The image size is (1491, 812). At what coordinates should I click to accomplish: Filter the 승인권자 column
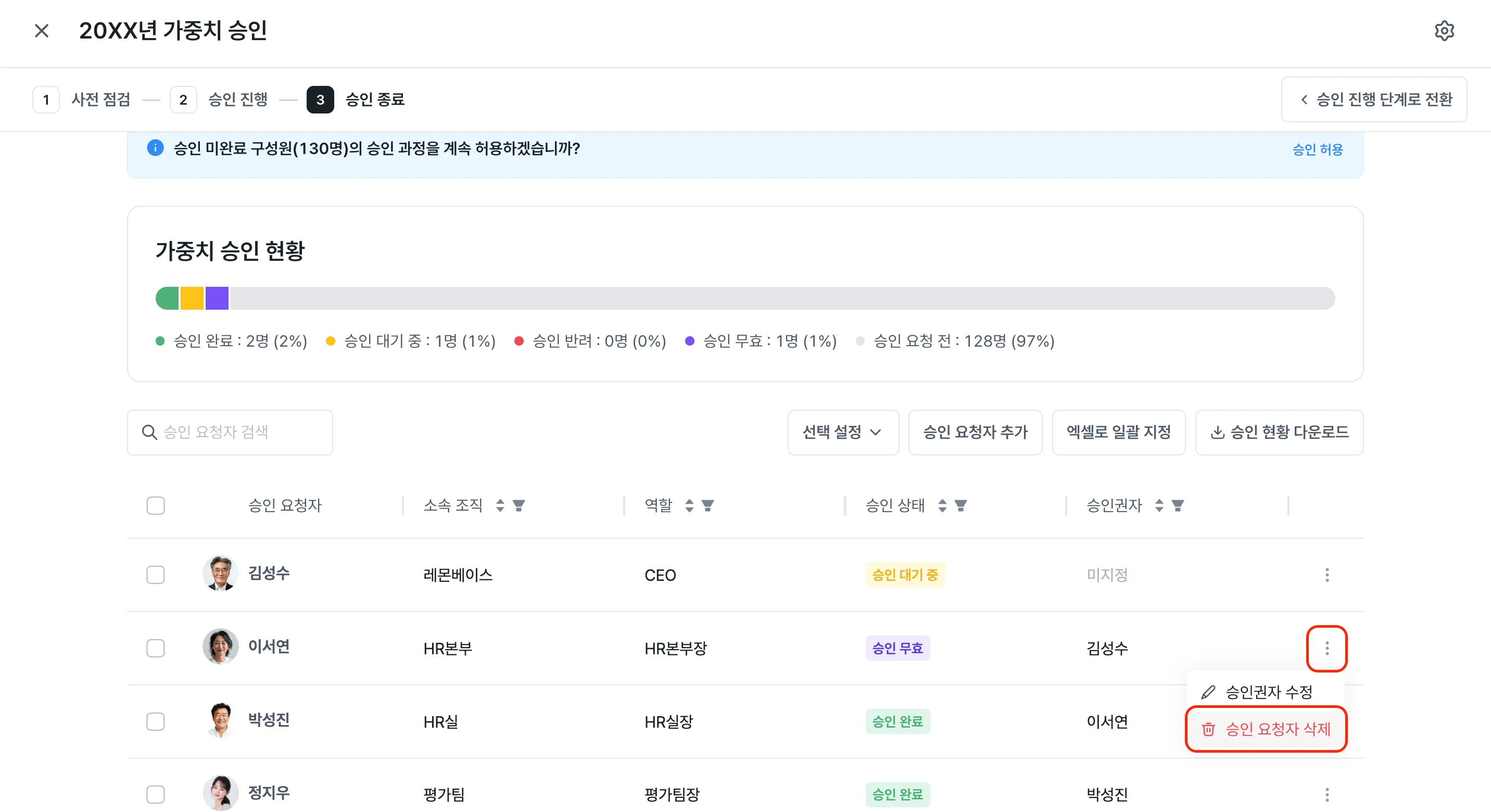click(1178, 505)
